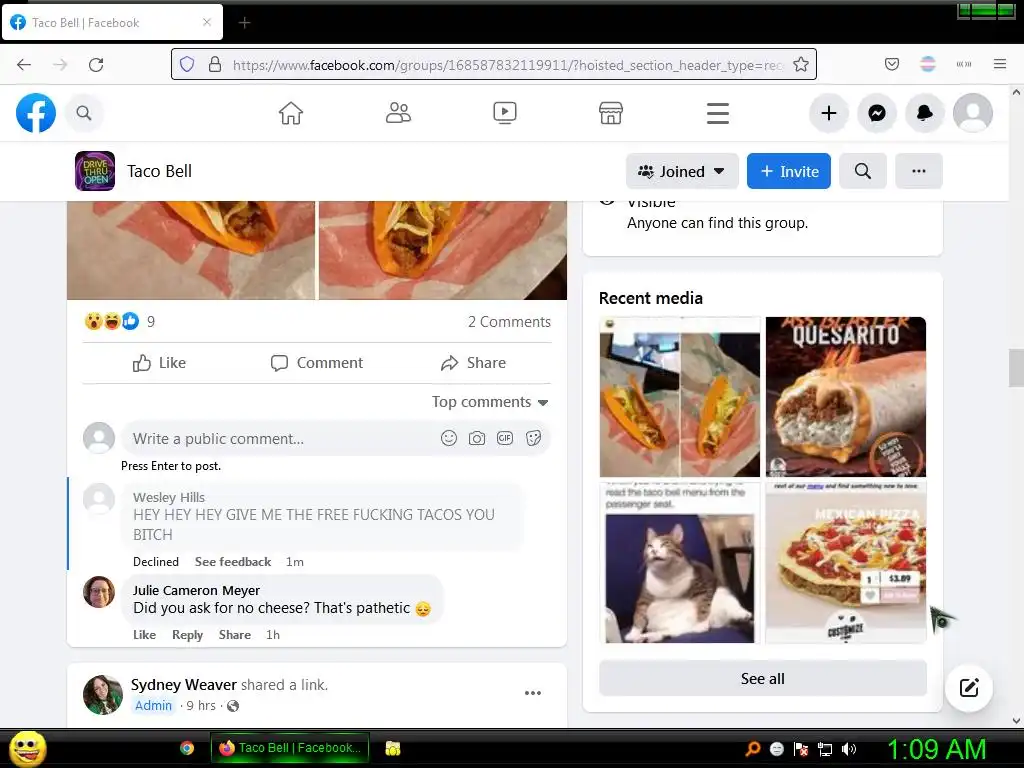Click the page vertical scrollbar handle
This screenshot has height=768, width=1024.
point(1016,368)
